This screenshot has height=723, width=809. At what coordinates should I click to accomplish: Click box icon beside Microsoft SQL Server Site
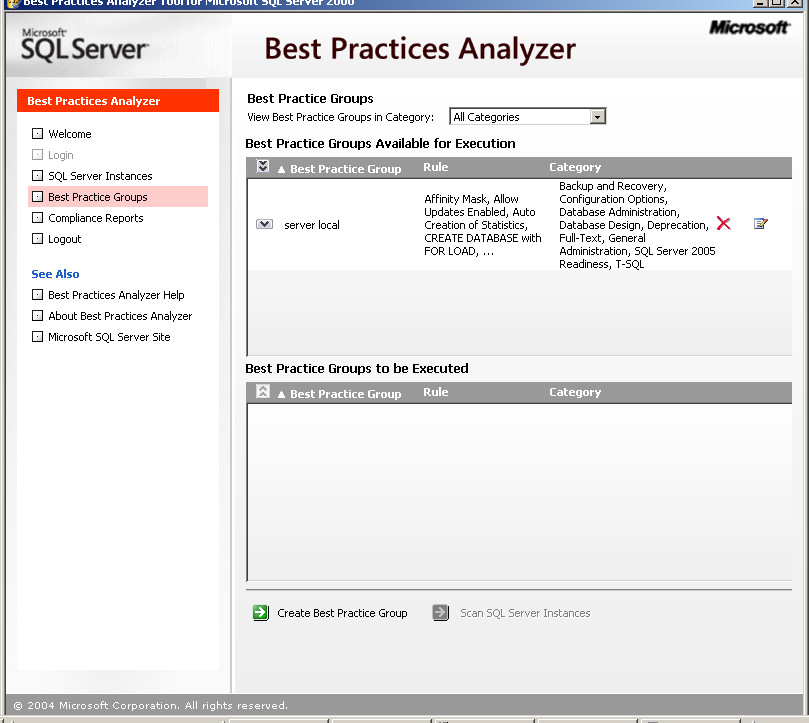coord(37,336)
